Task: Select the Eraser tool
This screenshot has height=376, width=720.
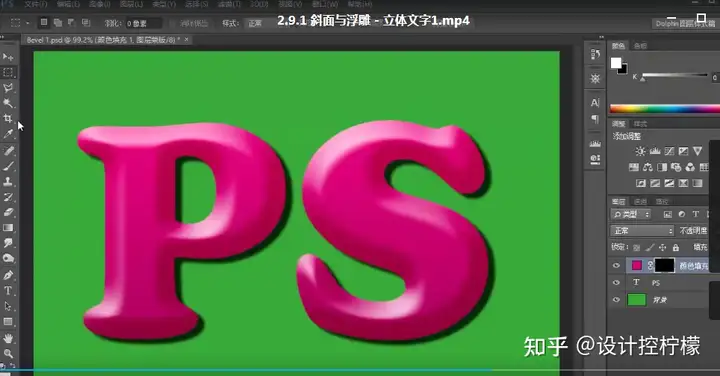Action: (8, 212)
